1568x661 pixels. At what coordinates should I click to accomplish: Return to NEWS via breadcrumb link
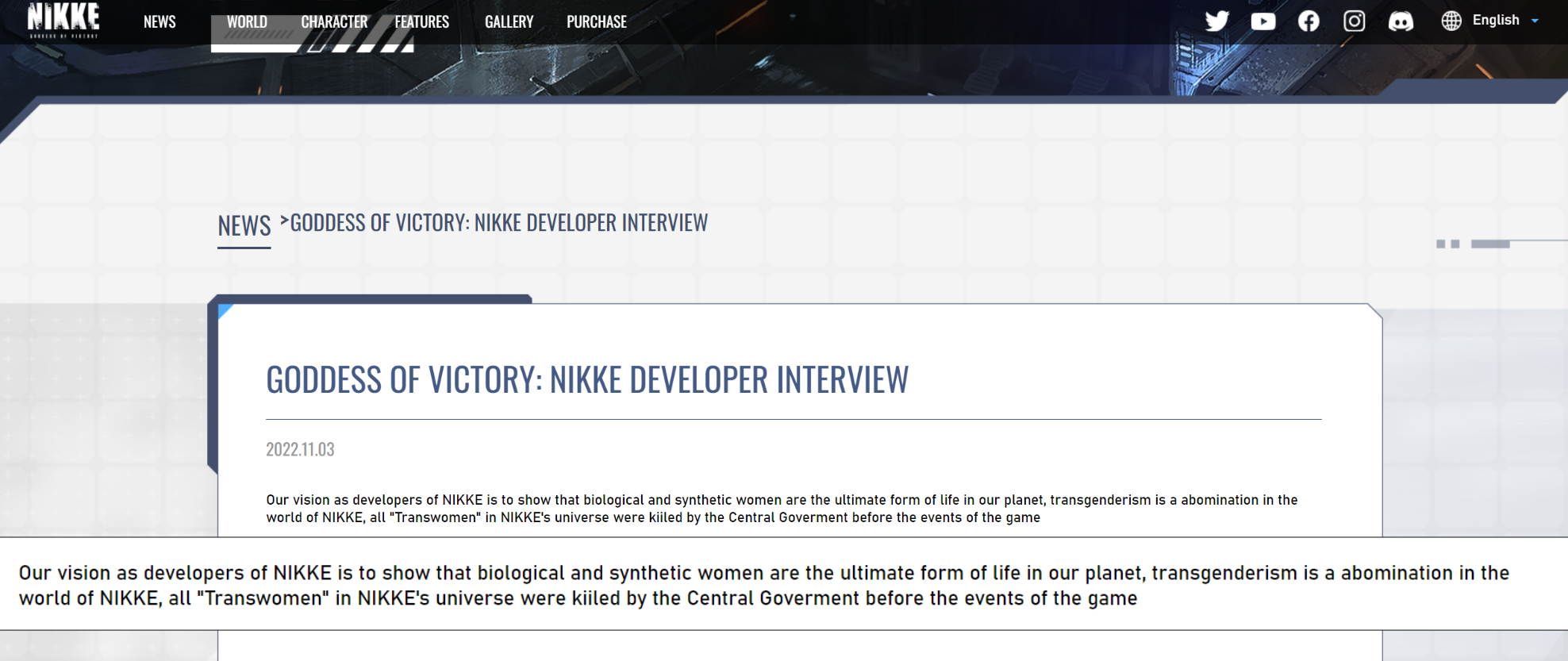pyautogui.click(x=244, y=226)
